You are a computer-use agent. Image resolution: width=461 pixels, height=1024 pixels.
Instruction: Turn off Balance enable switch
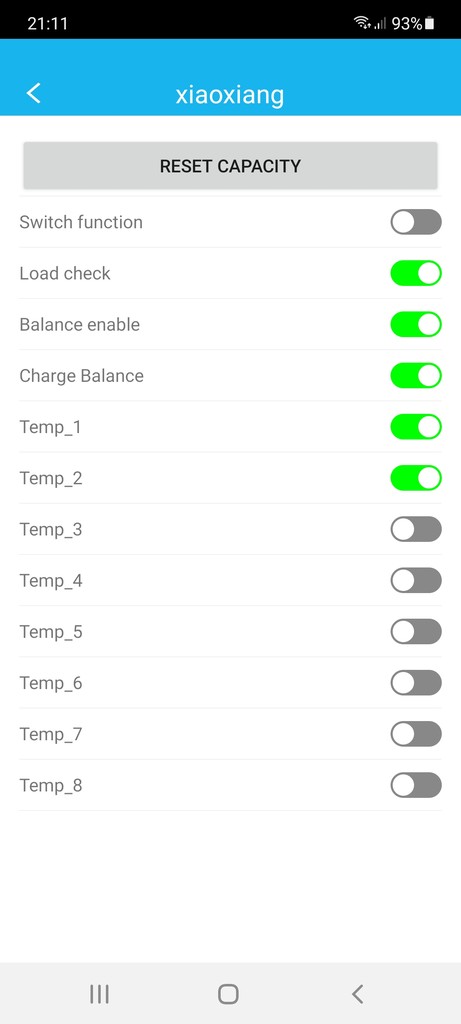coord(416,325)
